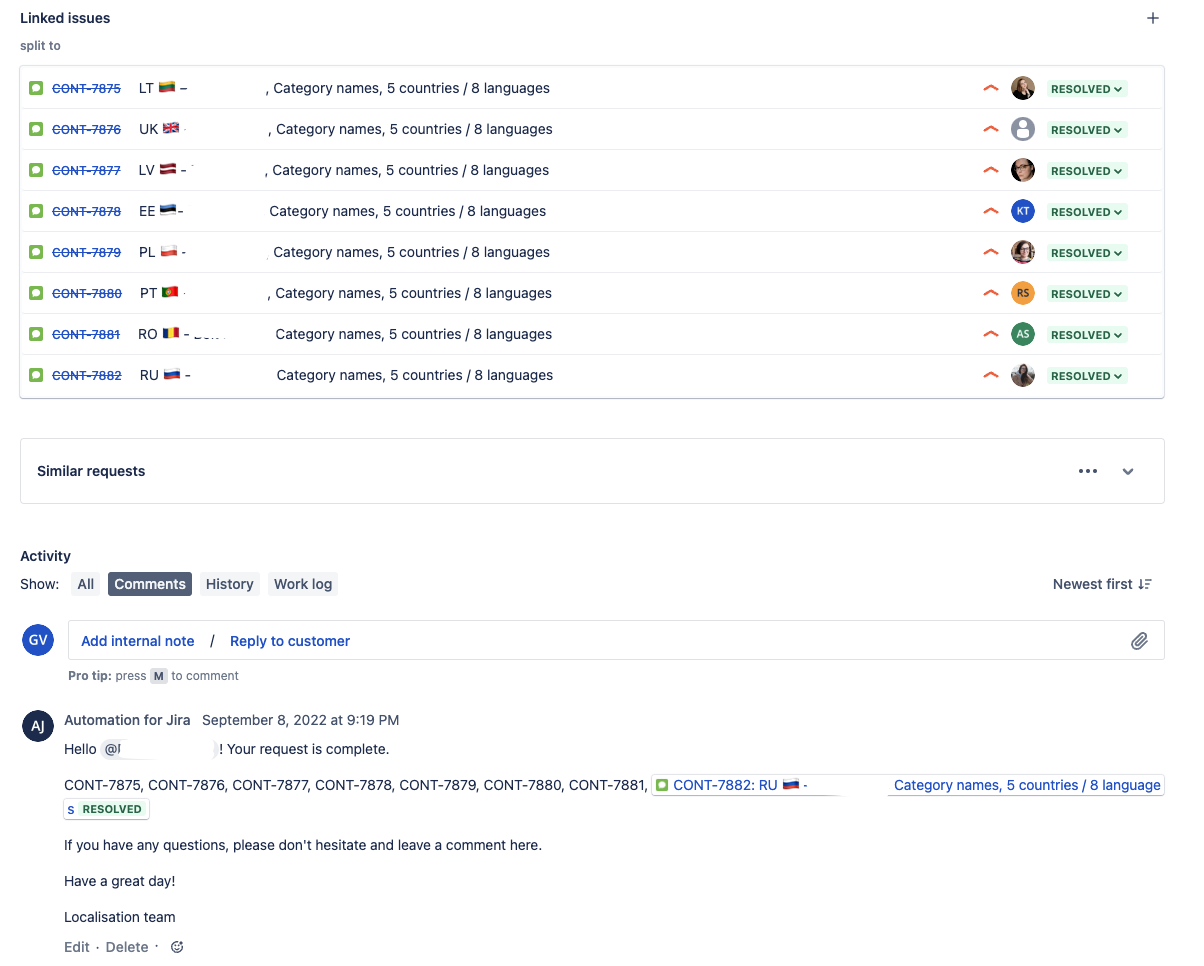The image size is (1204, 966).
Task: Click issue type icon for CONT-7875
Action: click(36, 88)
